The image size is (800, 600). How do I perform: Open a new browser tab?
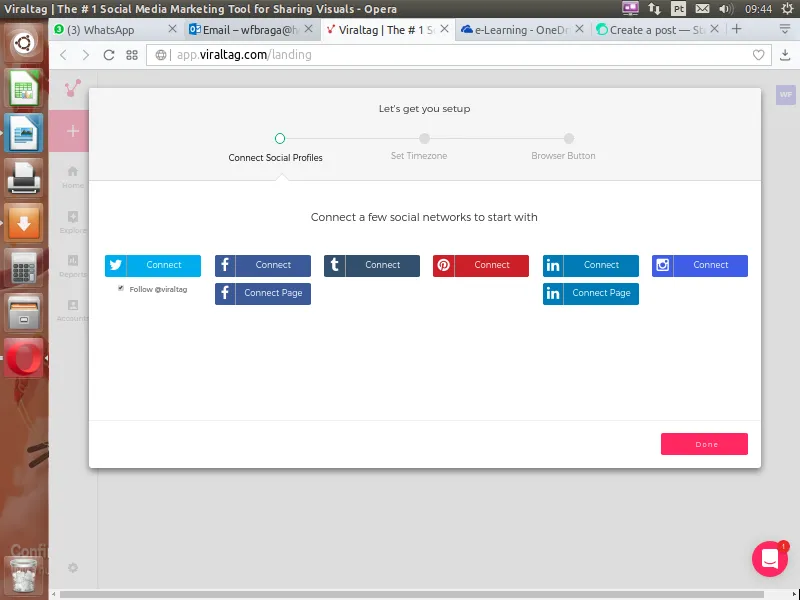coord(736,29)
